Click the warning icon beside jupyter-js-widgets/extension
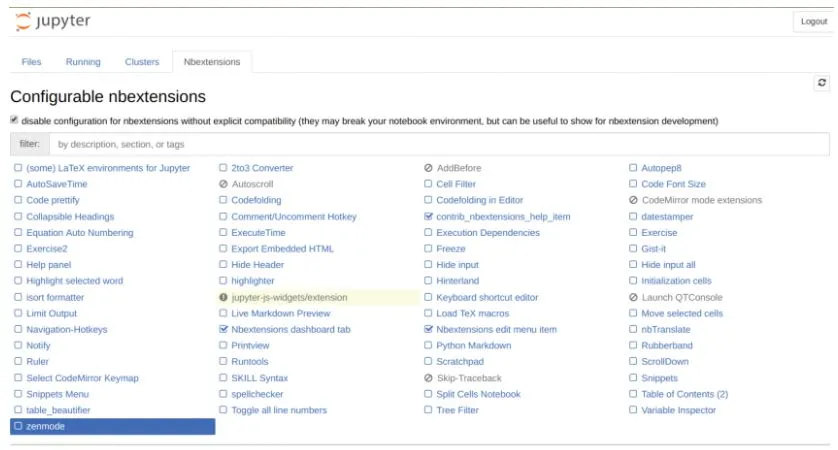838x450 pixels. (x=224, y=298)
